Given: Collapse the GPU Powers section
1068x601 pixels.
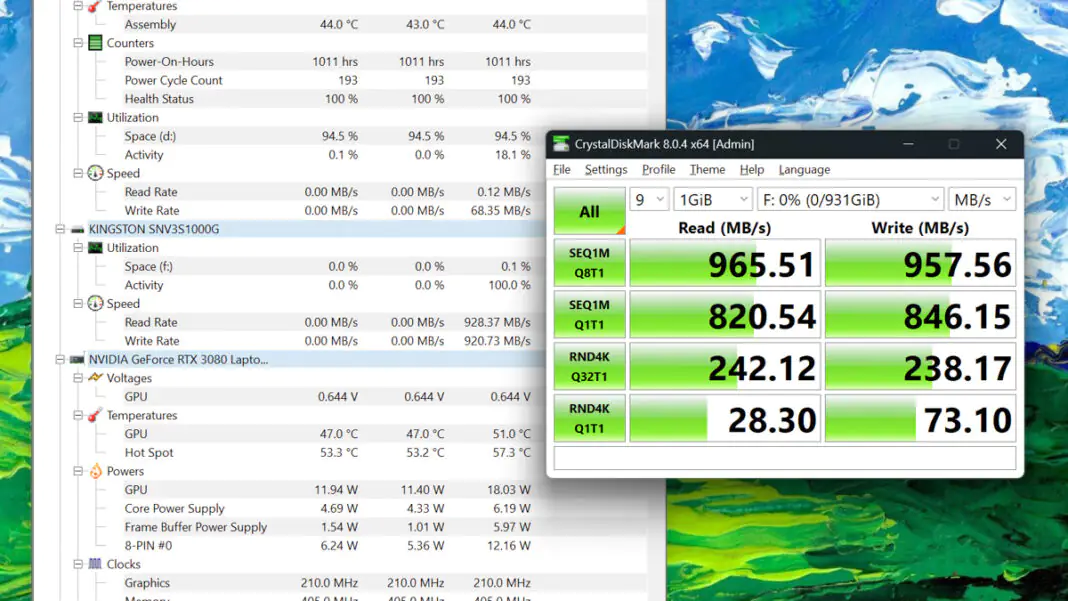Looking at the screenshot, I should point(78,471).
